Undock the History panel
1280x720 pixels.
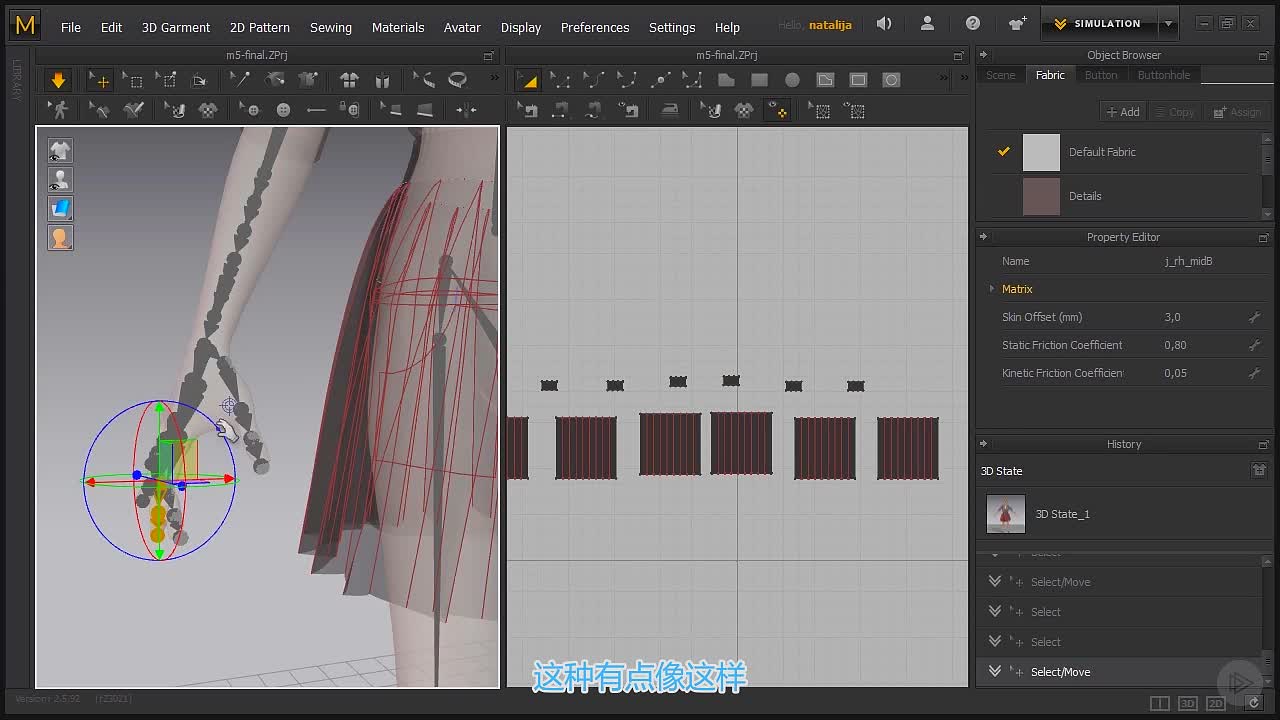pyautogui.click(x=1264, y=444)
